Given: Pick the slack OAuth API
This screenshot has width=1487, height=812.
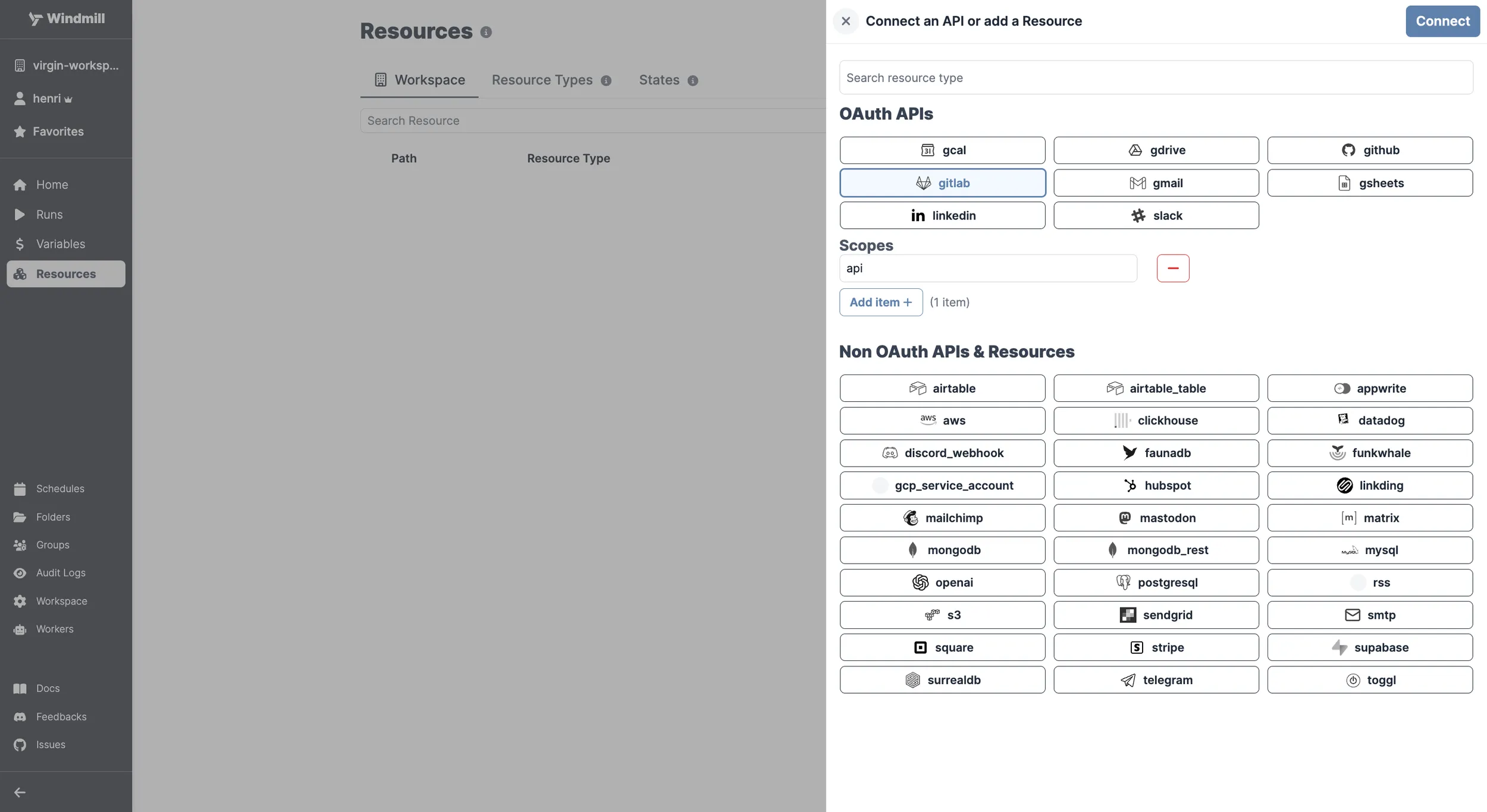Looking at the screenshot, I should tap(1156, 215).
